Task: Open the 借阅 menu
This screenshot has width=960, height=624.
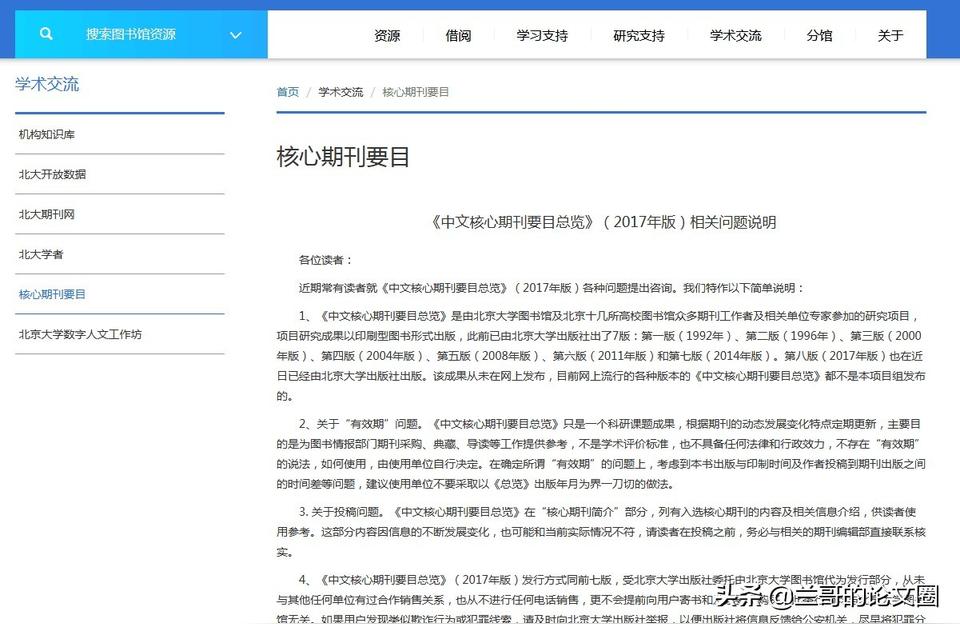Action: (458, 36)
